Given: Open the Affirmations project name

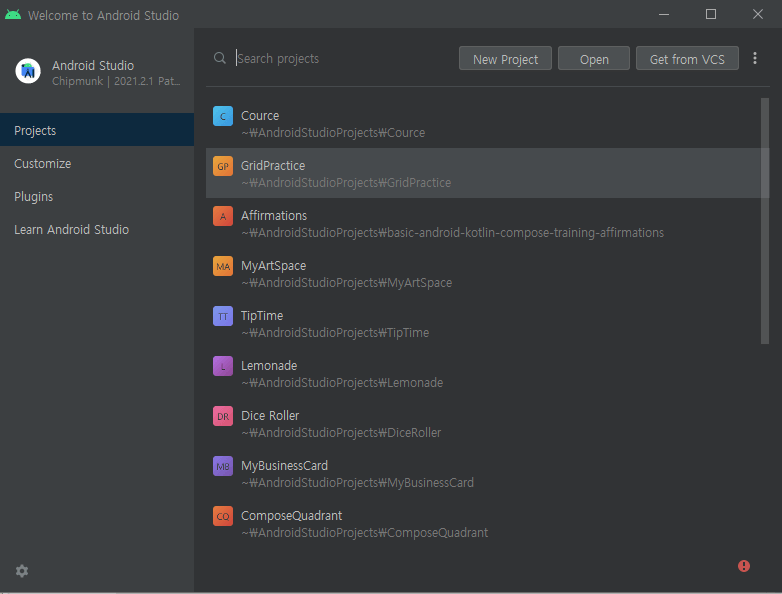Looking at the screenshot, I should 274,215.
